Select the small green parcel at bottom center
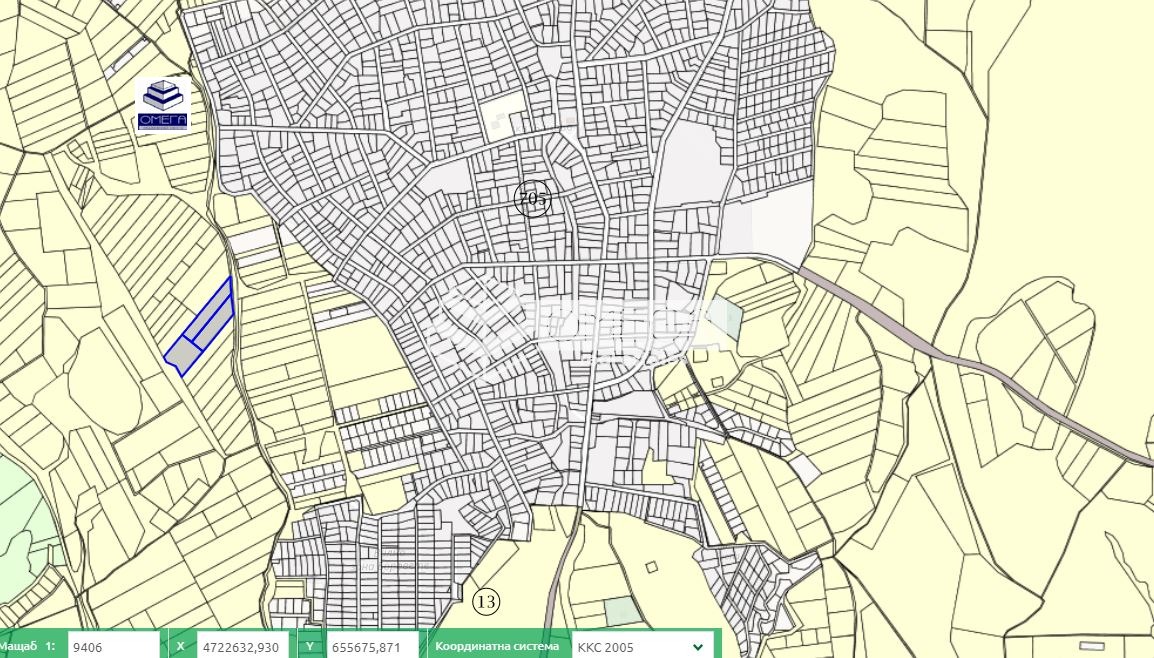This screenshot has width=1154, height=658. [x=622, y=610]
